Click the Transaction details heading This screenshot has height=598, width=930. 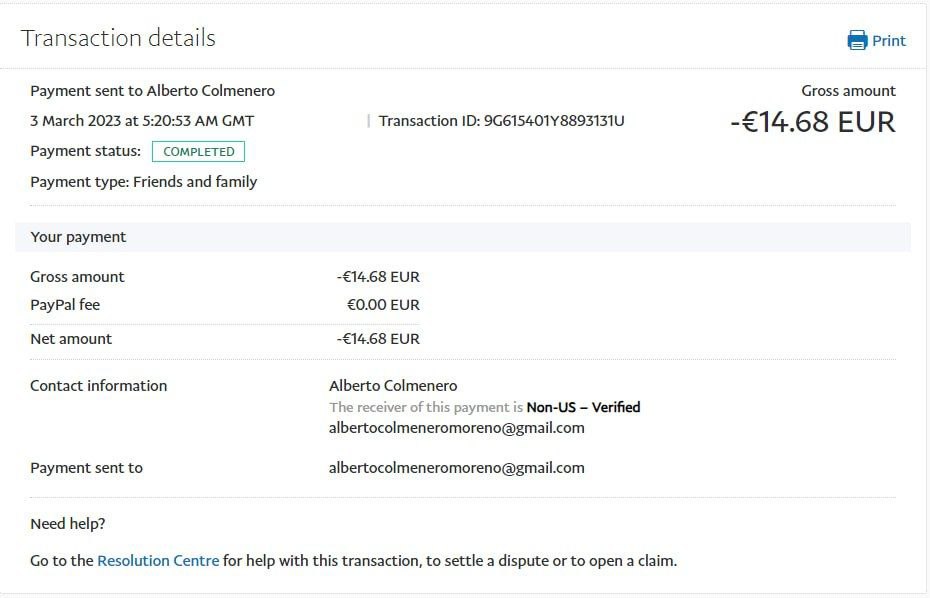pos(118,38)
